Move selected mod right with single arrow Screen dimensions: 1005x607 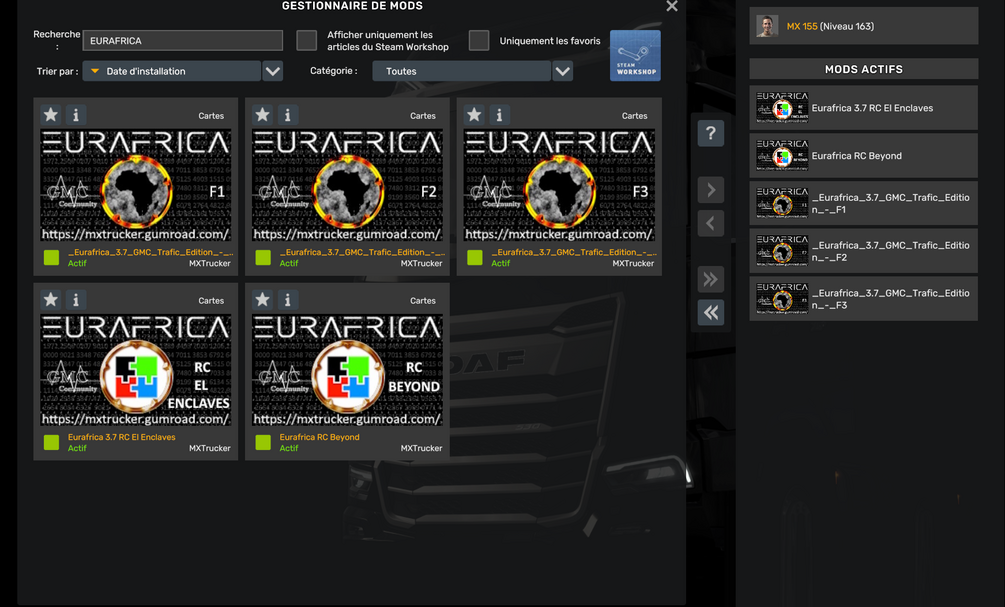[711, 190]
